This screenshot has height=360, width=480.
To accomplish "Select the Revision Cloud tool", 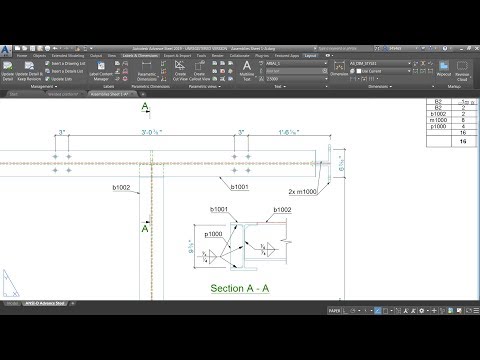I will point(462,71).
